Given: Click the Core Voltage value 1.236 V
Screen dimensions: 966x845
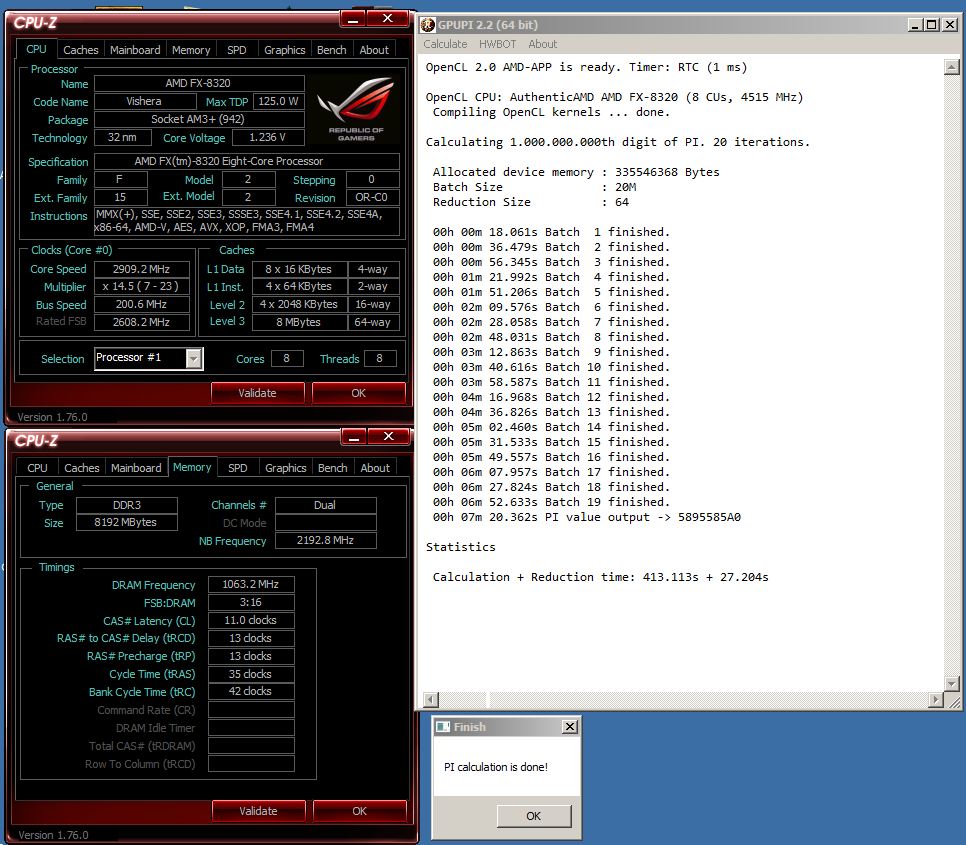Looking at the screenshot, I should (x=267, y=137).
